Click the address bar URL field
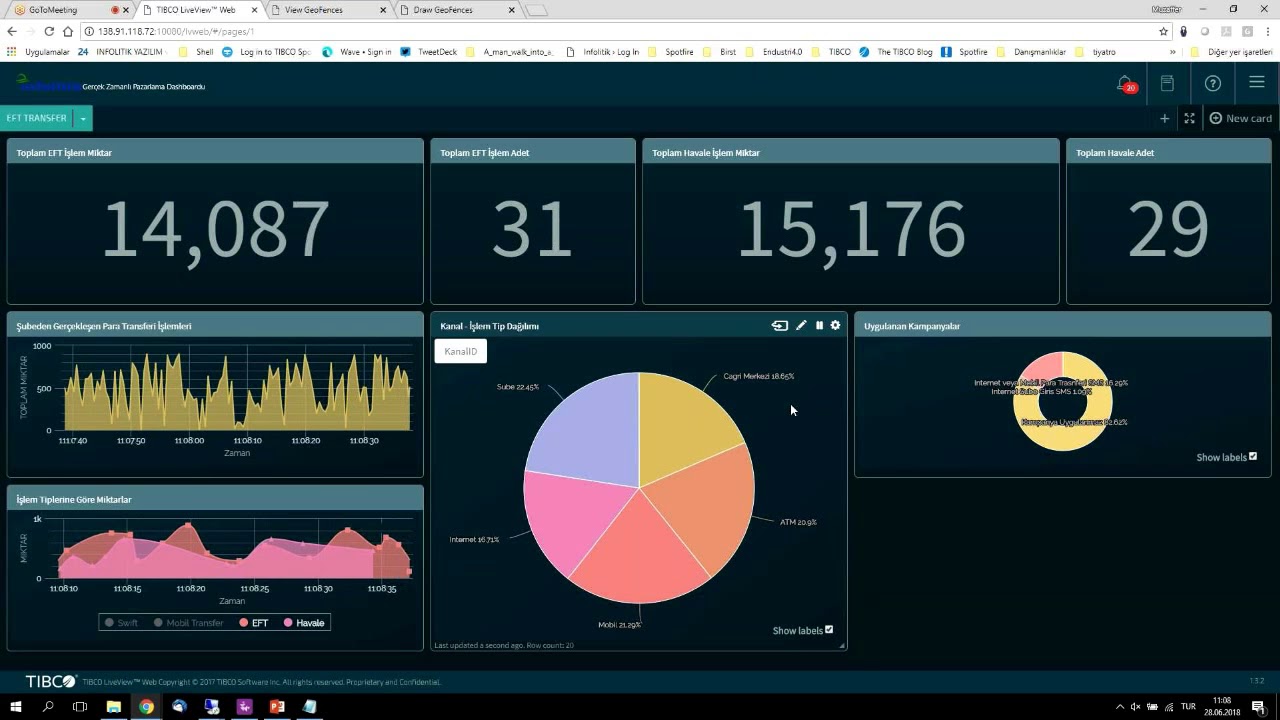The image size is (1280, 720). click(x=620, y=31)
